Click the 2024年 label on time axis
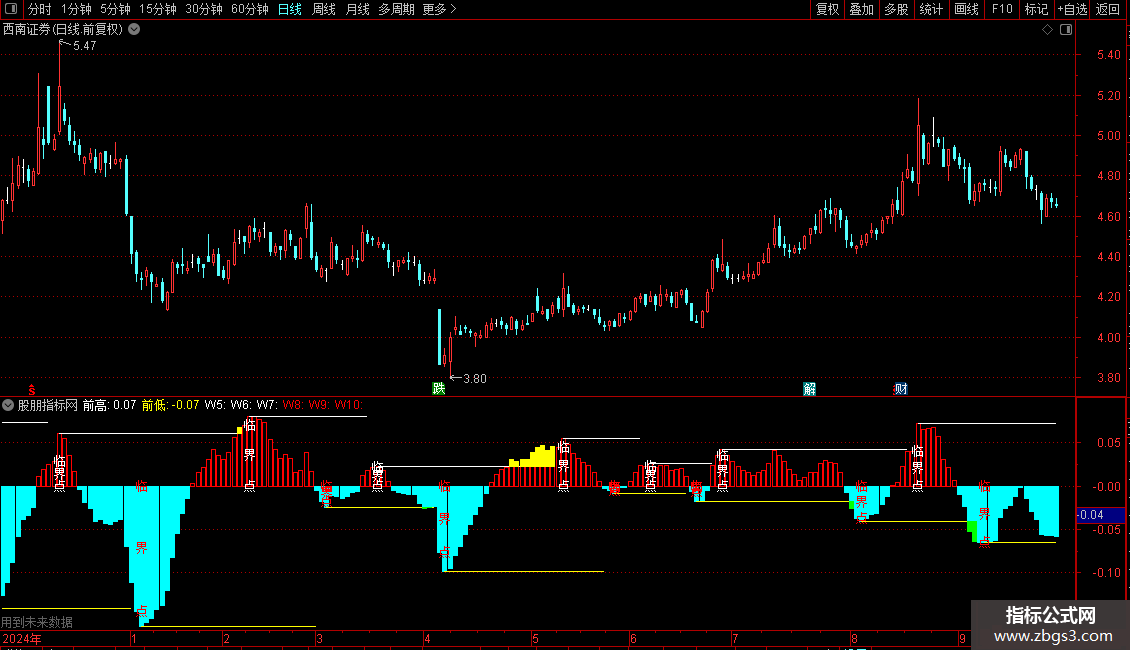The image size is (1130, 650). click(22, 639)
